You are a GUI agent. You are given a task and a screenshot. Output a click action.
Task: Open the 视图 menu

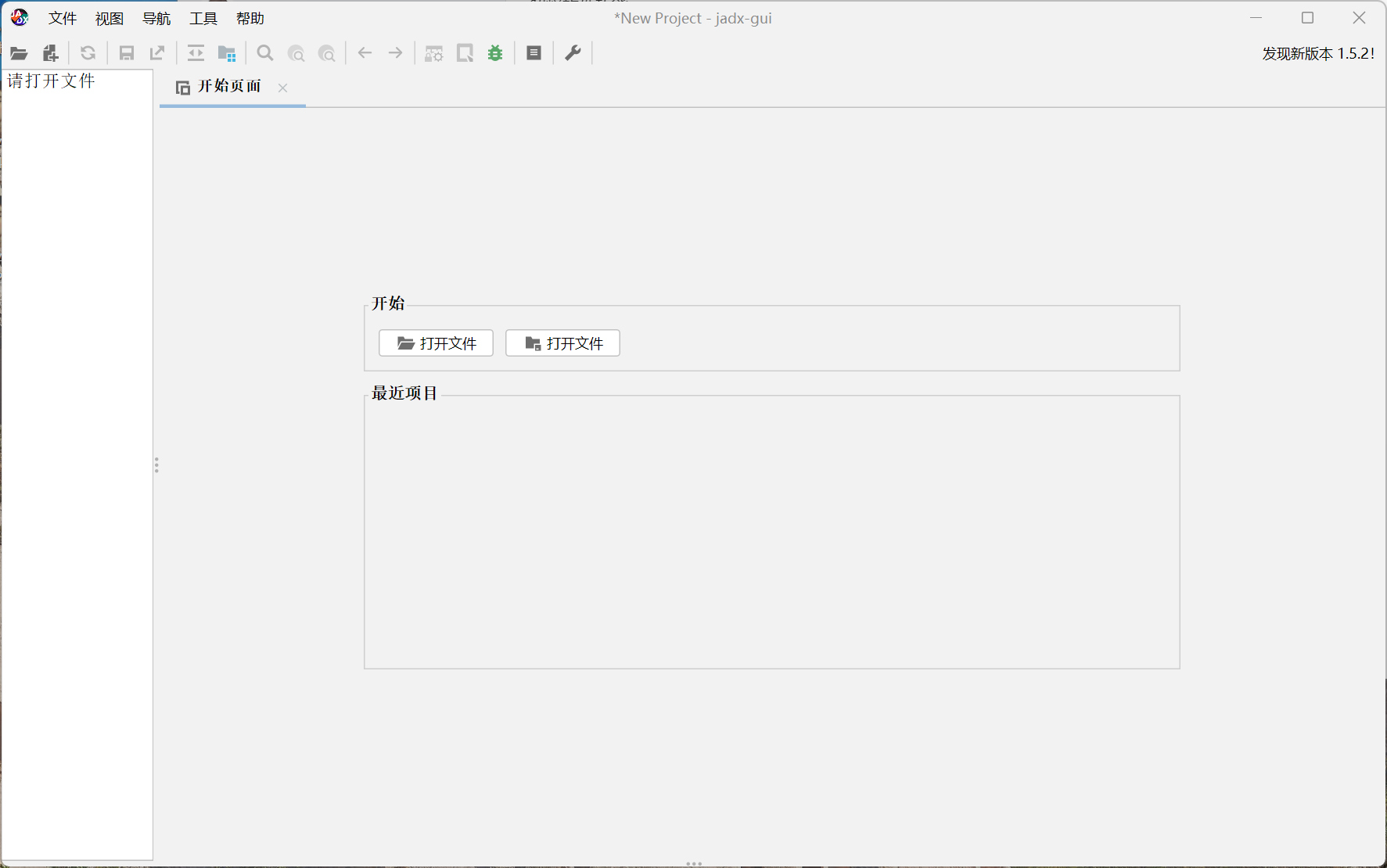click(110, 18)
